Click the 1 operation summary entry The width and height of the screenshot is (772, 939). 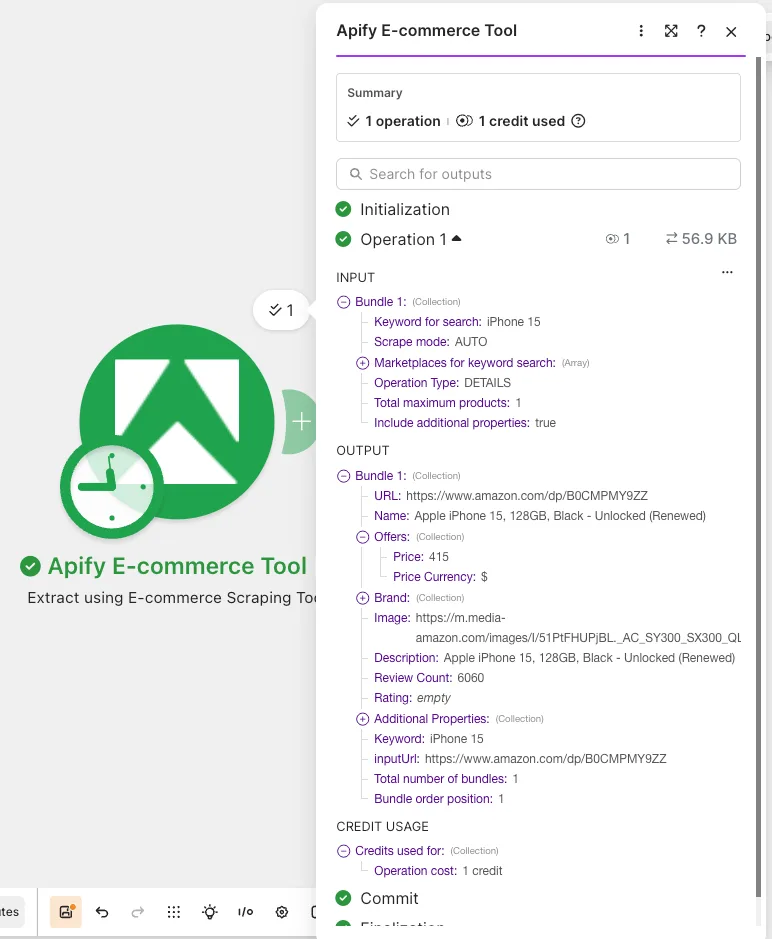[394, 121]
